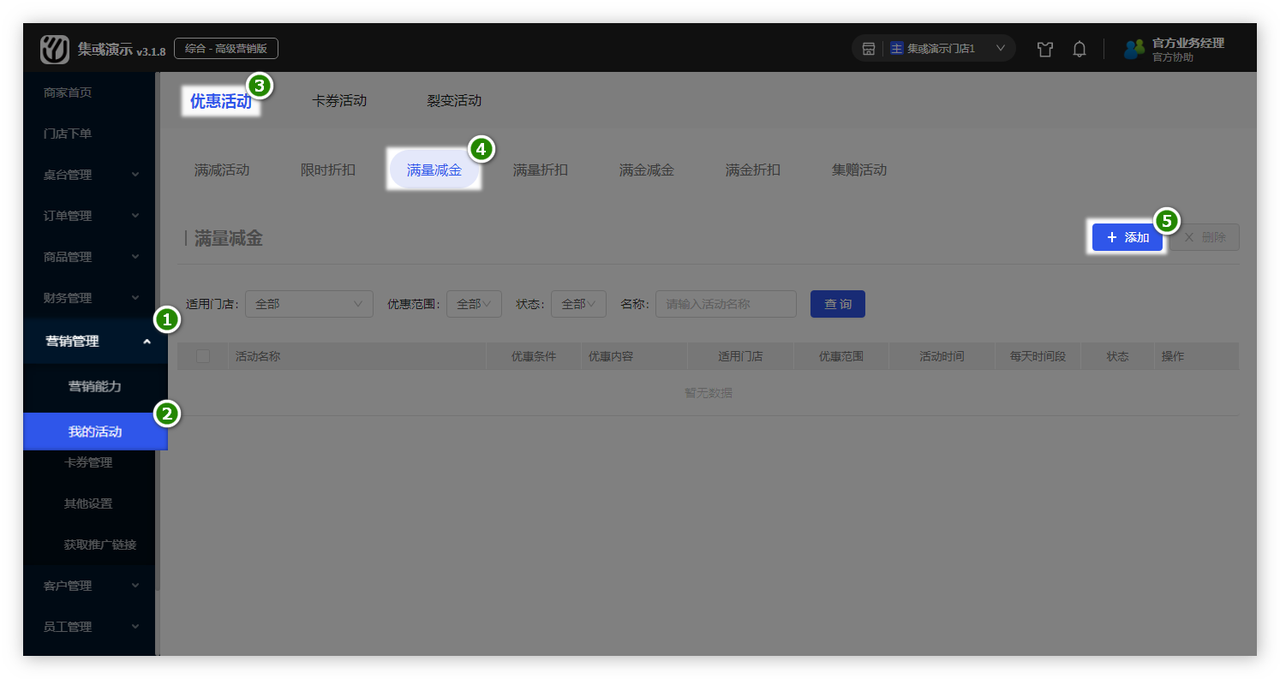Focus the 请输入活动名称 input field

726,304
